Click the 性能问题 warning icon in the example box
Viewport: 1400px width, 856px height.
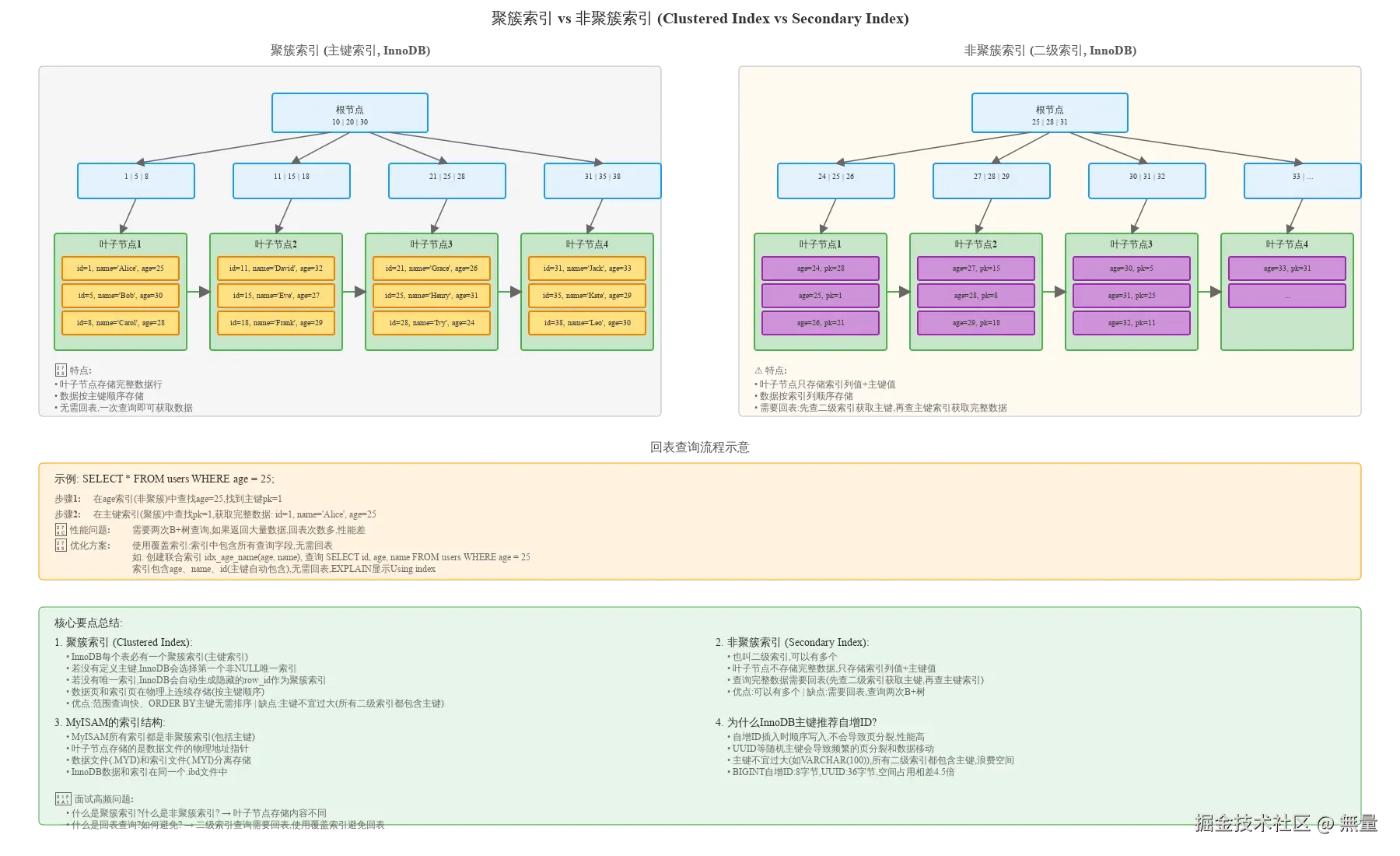(59, 530)
